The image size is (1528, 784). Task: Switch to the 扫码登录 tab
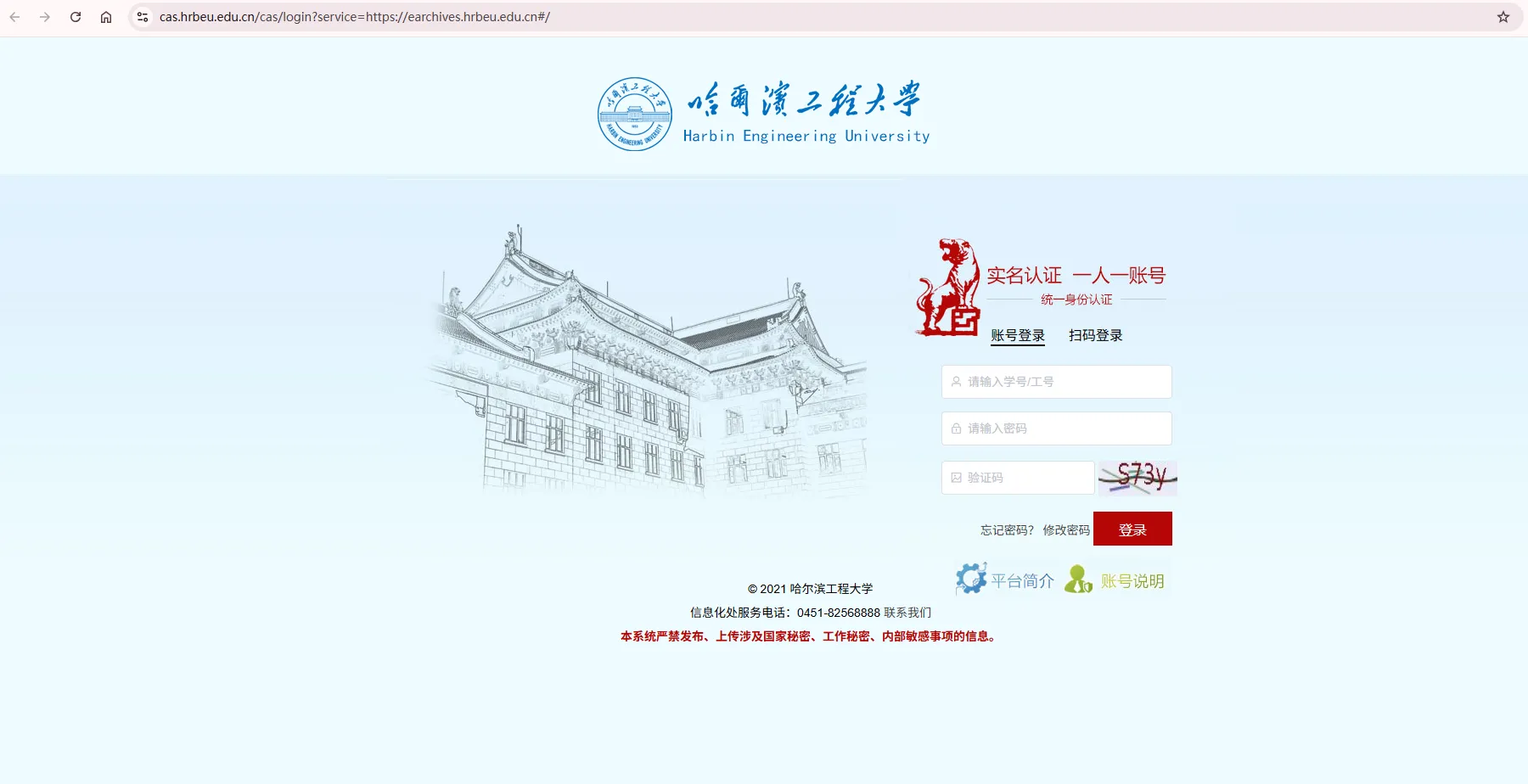pyautogui.click(x=1095, y=335)
